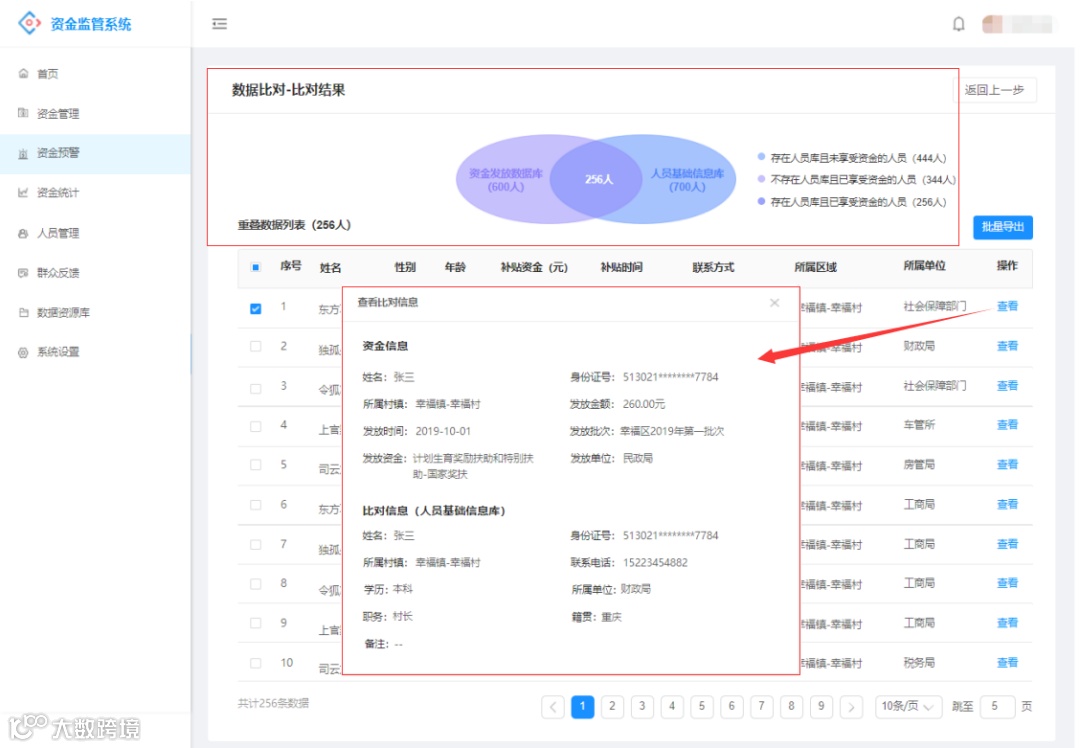Image resolution: width=1080 pixels, height=748 pixels.
Task: Go to next page arrow
Action: pyautogui.click(x=851, y=707)
